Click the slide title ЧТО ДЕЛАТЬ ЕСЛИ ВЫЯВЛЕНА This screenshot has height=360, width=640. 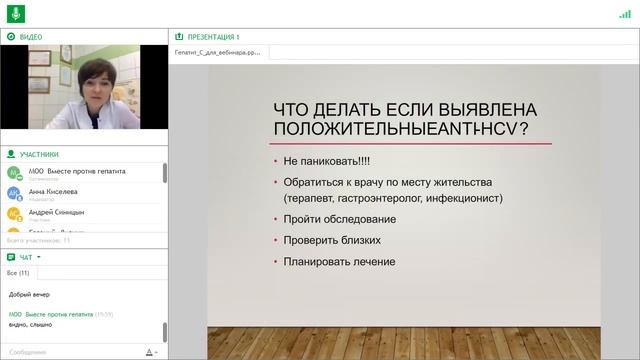[405, 110]
